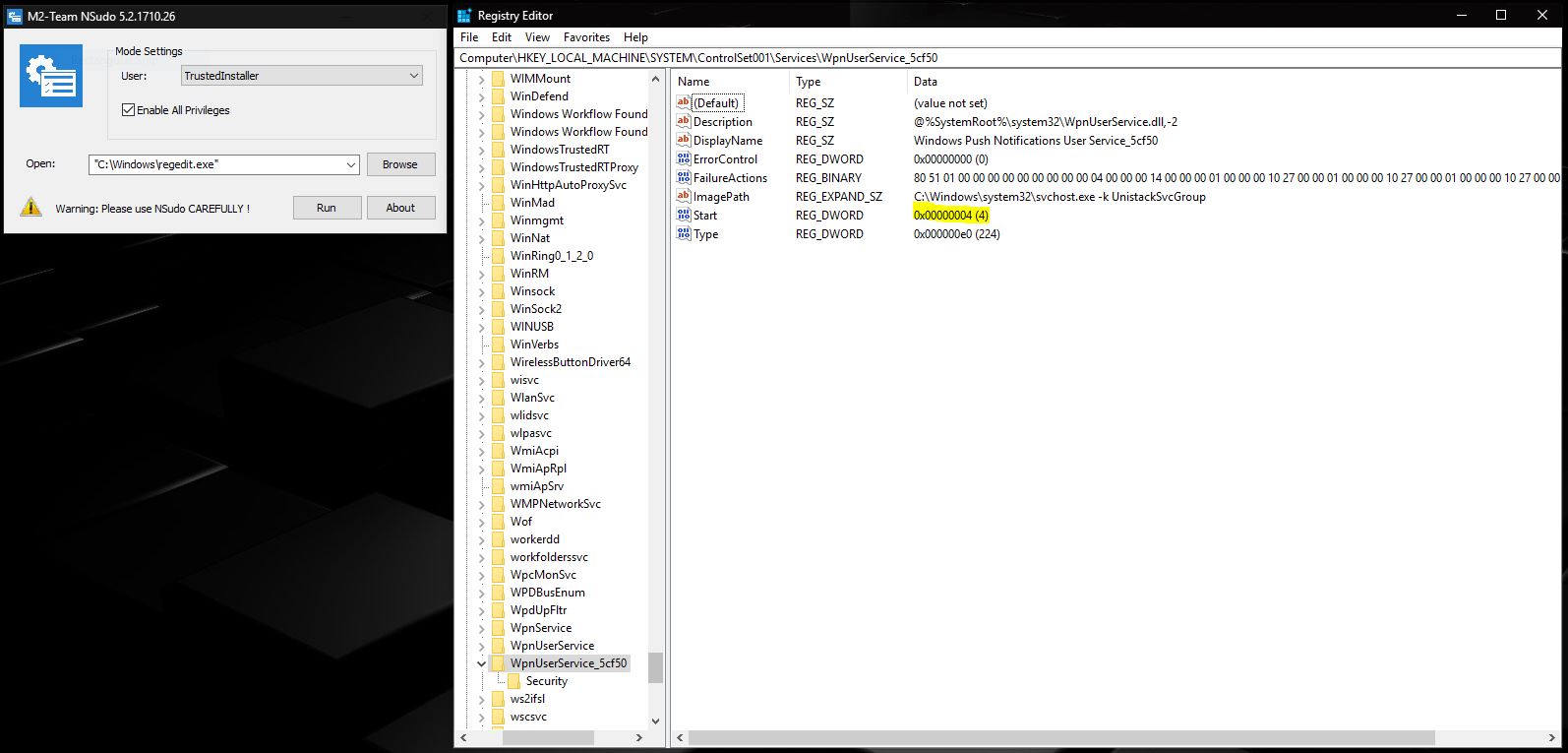Click the Security subkey folder icon

click(513, 681)
